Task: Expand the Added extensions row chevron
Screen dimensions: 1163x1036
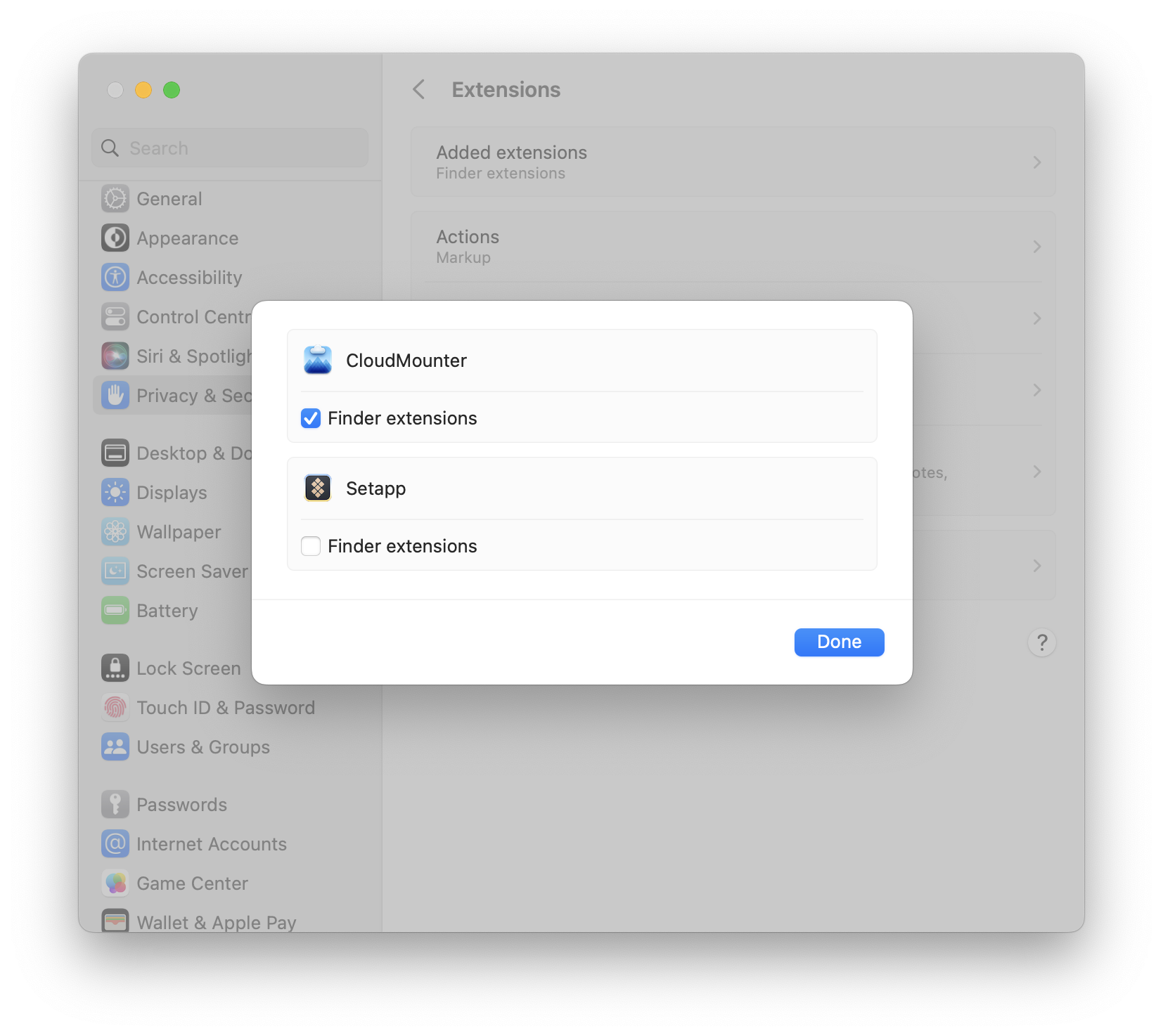Action: (x=1037, y=162)
